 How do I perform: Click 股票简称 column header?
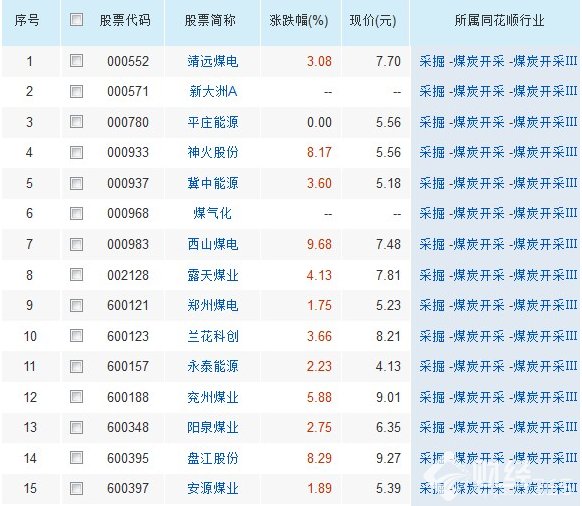[x=210, y=20]
